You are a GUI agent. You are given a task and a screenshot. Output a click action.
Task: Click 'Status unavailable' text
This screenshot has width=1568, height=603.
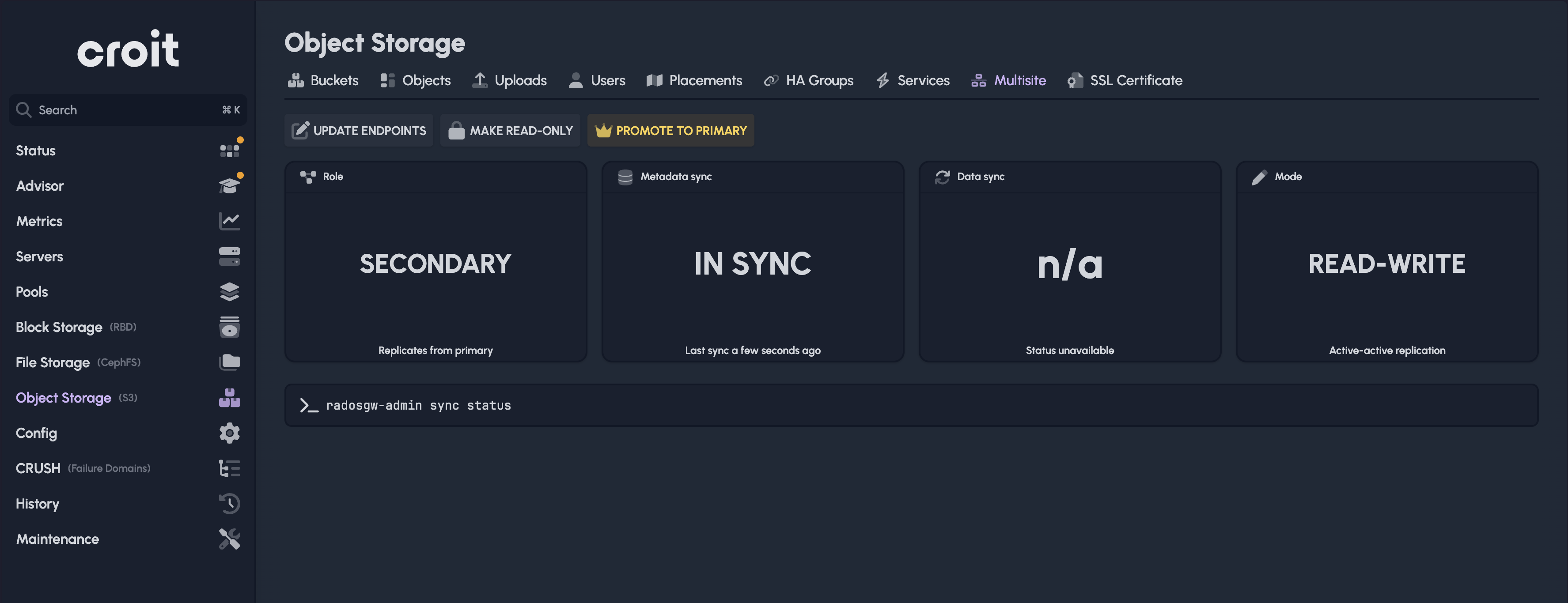point(1070,350)
